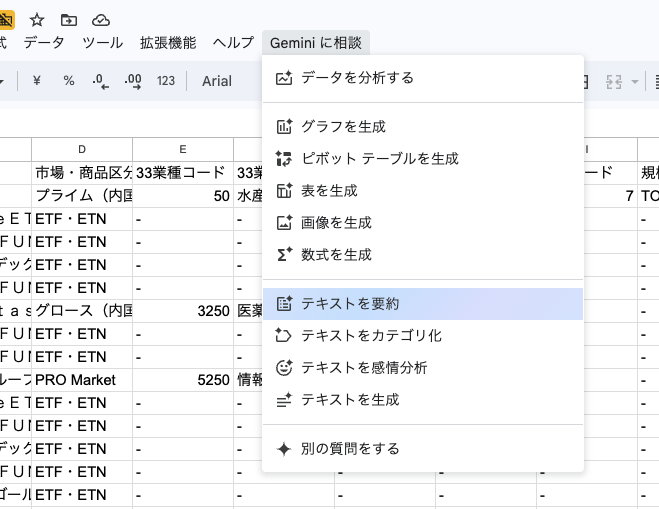Select 画像を生成

point(423,223)
